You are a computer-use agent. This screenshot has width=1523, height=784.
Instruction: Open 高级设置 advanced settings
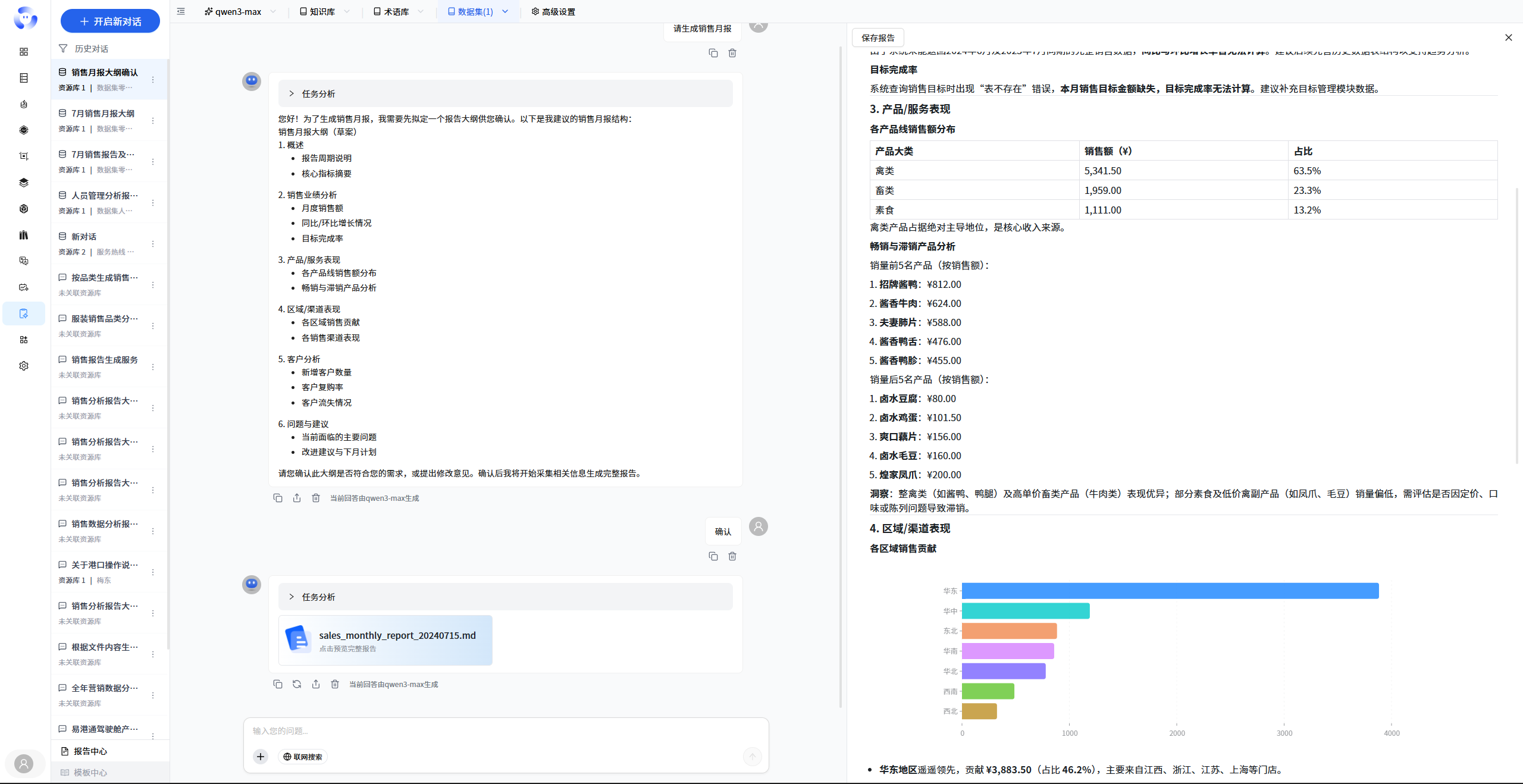coord(553,11)
